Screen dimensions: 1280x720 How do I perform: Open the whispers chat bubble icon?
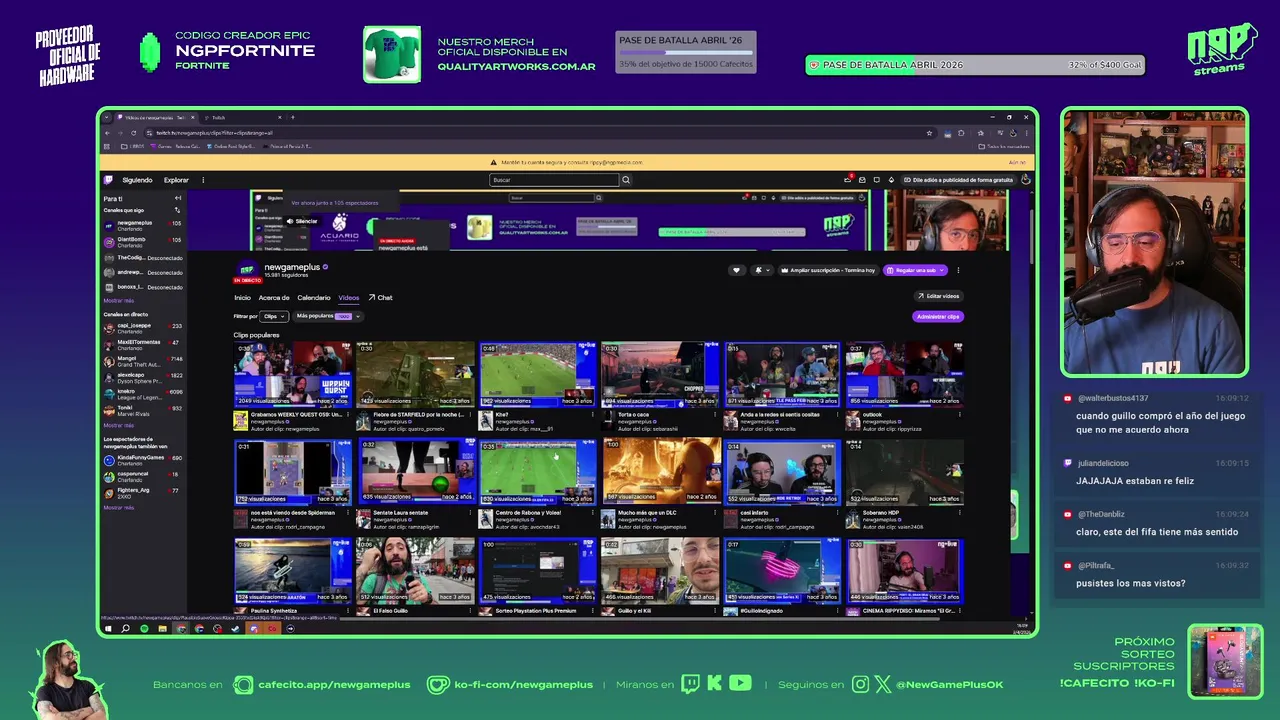[877, 180]
